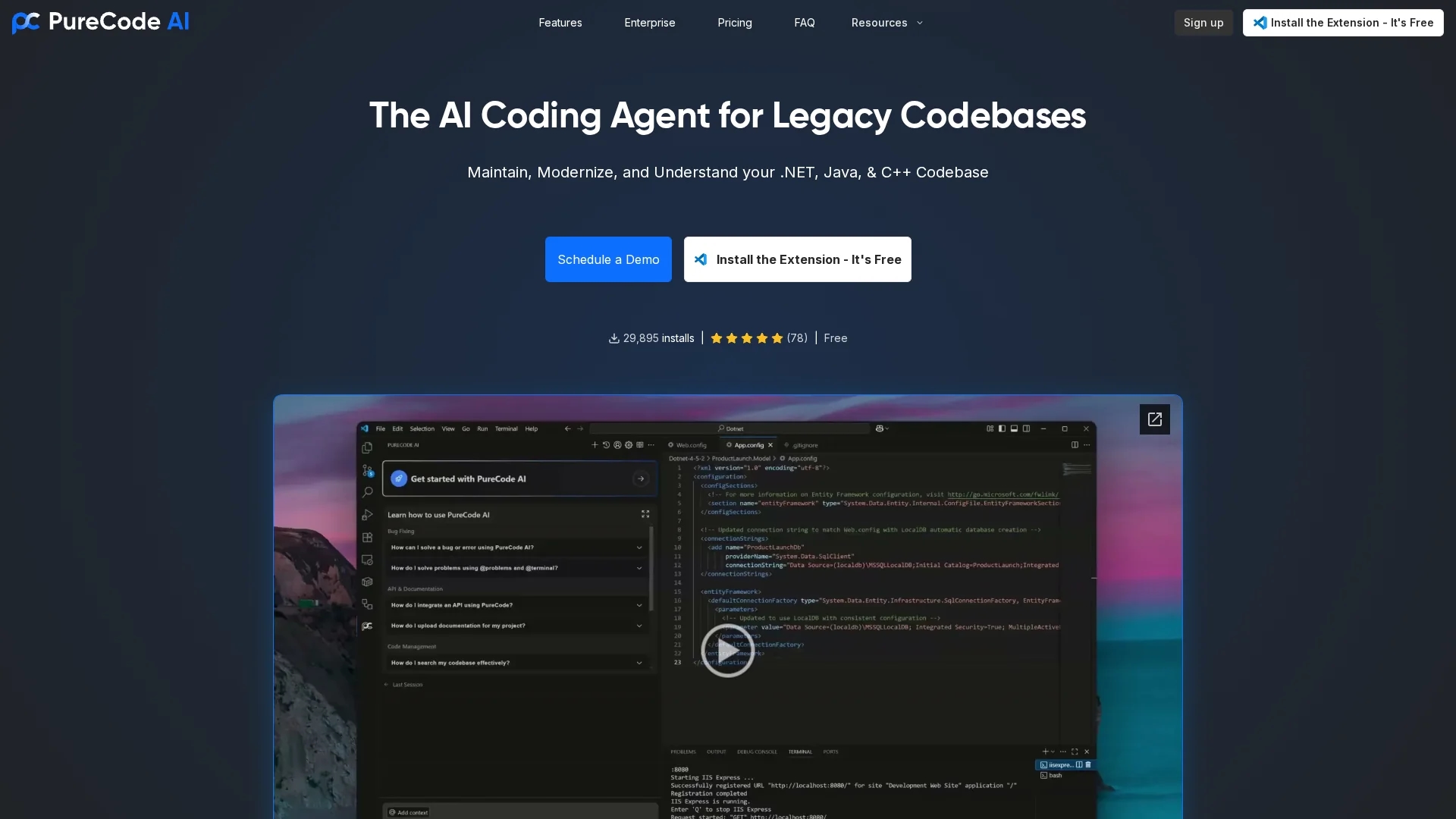Play the demo video
1456x819 pixels.
(x=727, y=650)
